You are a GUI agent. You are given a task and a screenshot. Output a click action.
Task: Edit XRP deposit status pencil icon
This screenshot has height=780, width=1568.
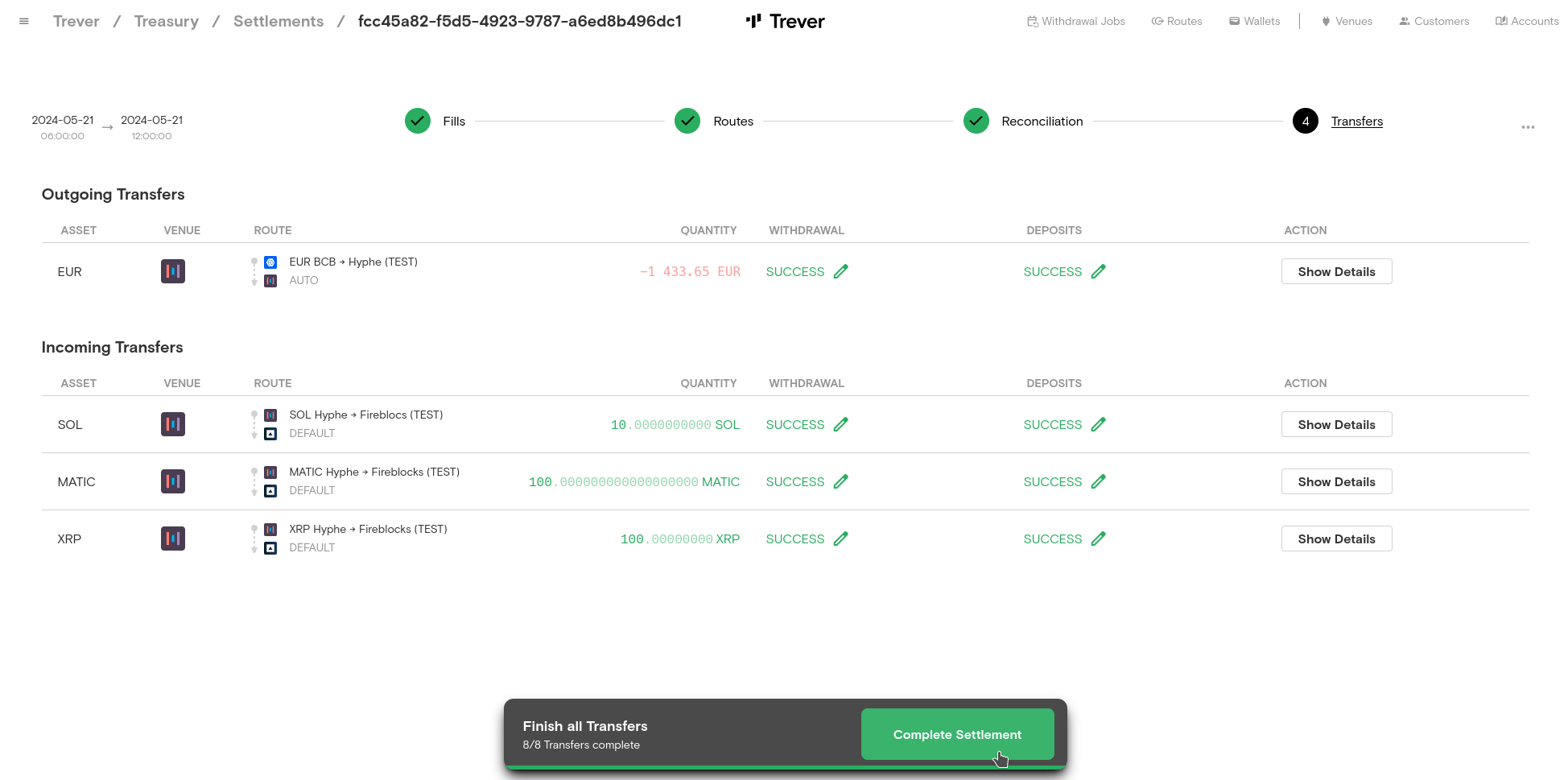pos(1099,539)
